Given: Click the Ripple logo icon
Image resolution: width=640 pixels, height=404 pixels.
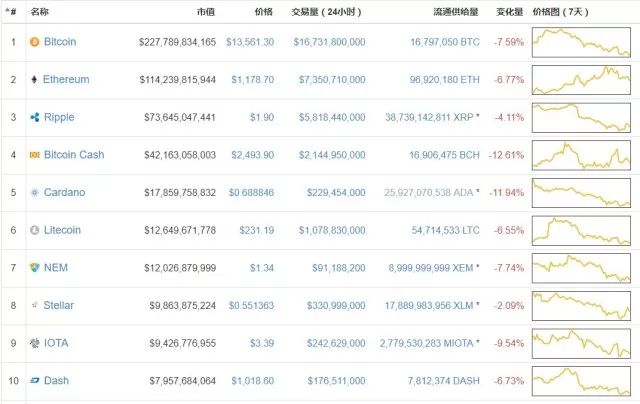Looking at the screenshot, I should pos(34,117).
